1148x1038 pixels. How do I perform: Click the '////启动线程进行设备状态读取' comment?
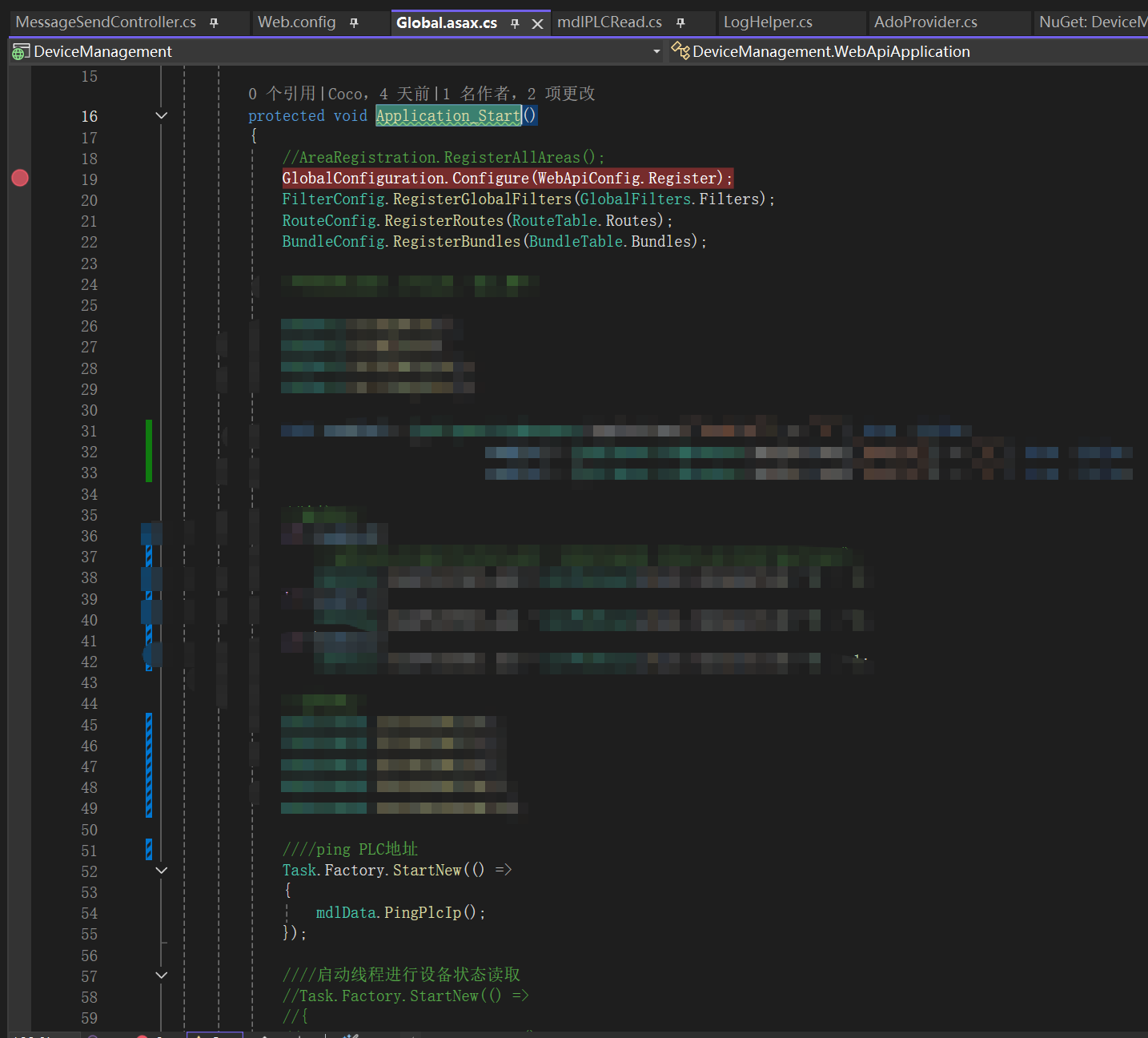coord(401,975)
